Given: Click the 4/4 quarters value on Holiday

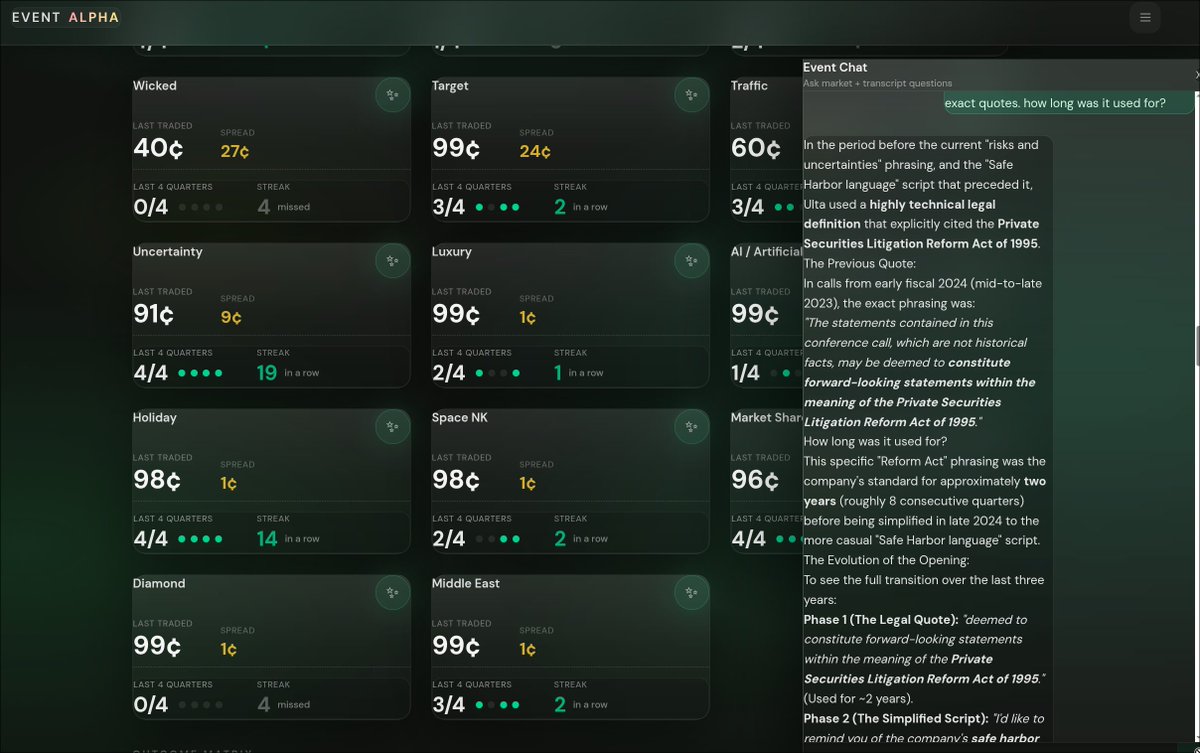Looking at the screenshot, I should 150,539.
